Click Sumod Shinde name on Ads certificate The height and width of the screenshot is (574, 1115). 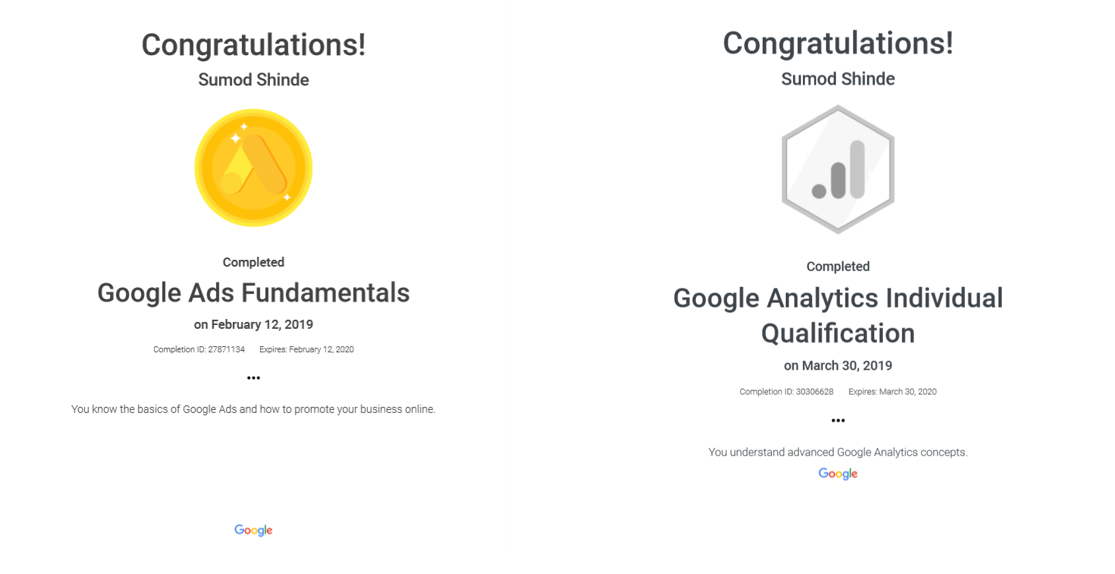[x=253, y=80]
